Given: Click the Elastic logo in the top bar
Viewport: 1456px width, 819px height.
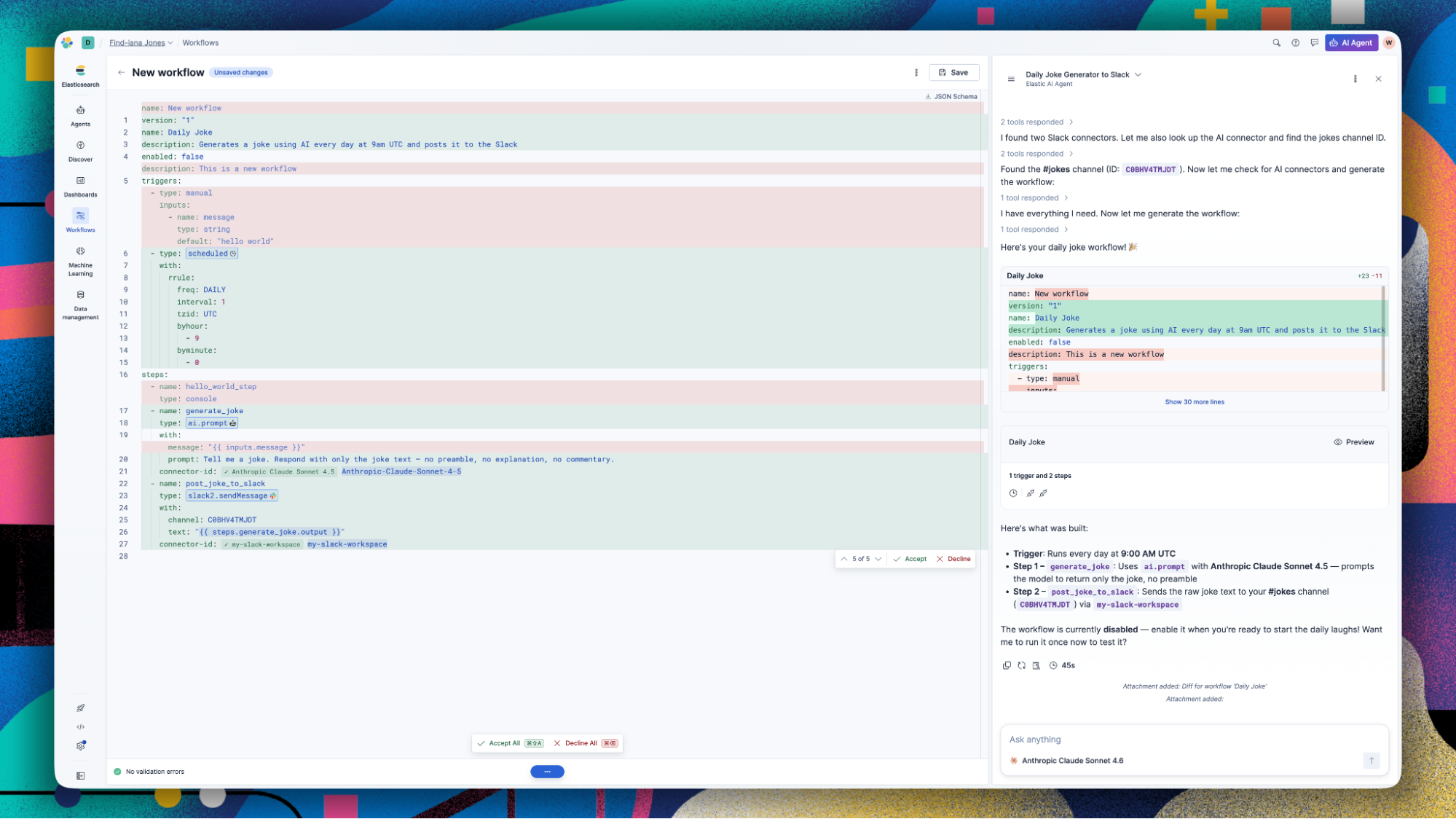Looking at the screenshot, I should [x=67, y=43].
